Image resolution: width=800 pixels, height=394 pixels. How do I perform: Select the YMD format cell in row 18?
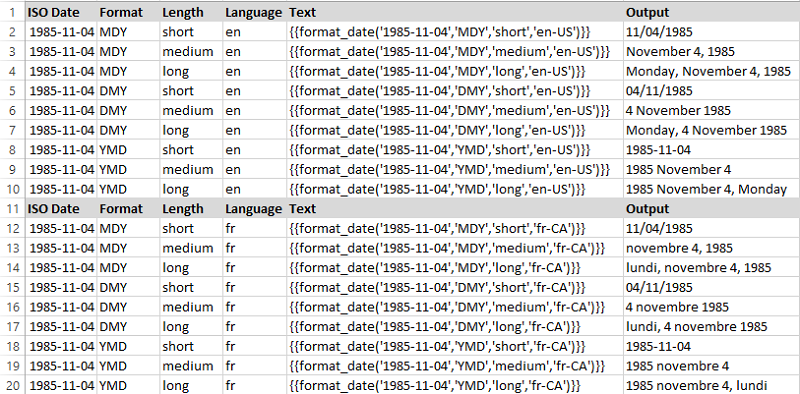tap(128, 346)
